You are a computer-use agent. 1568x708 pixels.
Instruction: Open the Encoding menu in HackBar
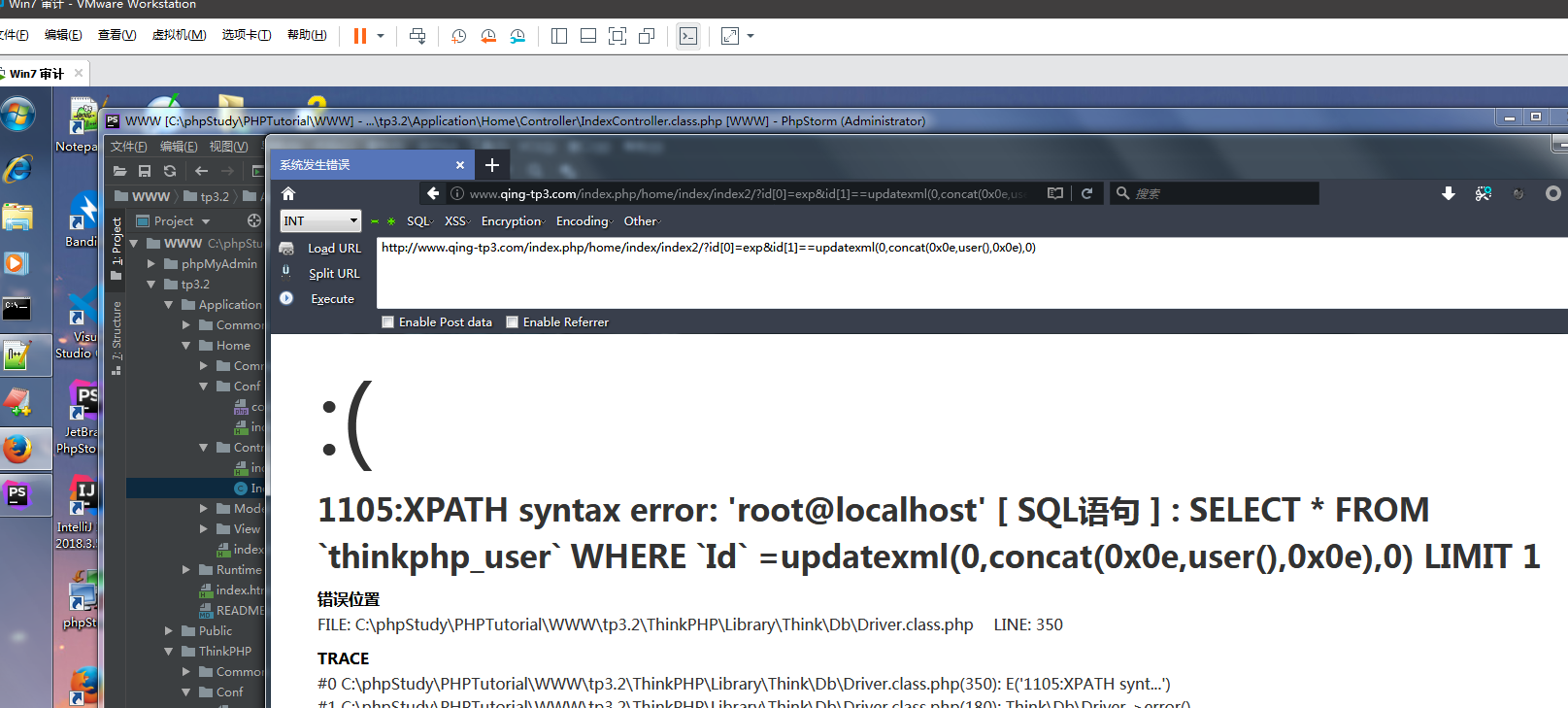pos(584,221)
